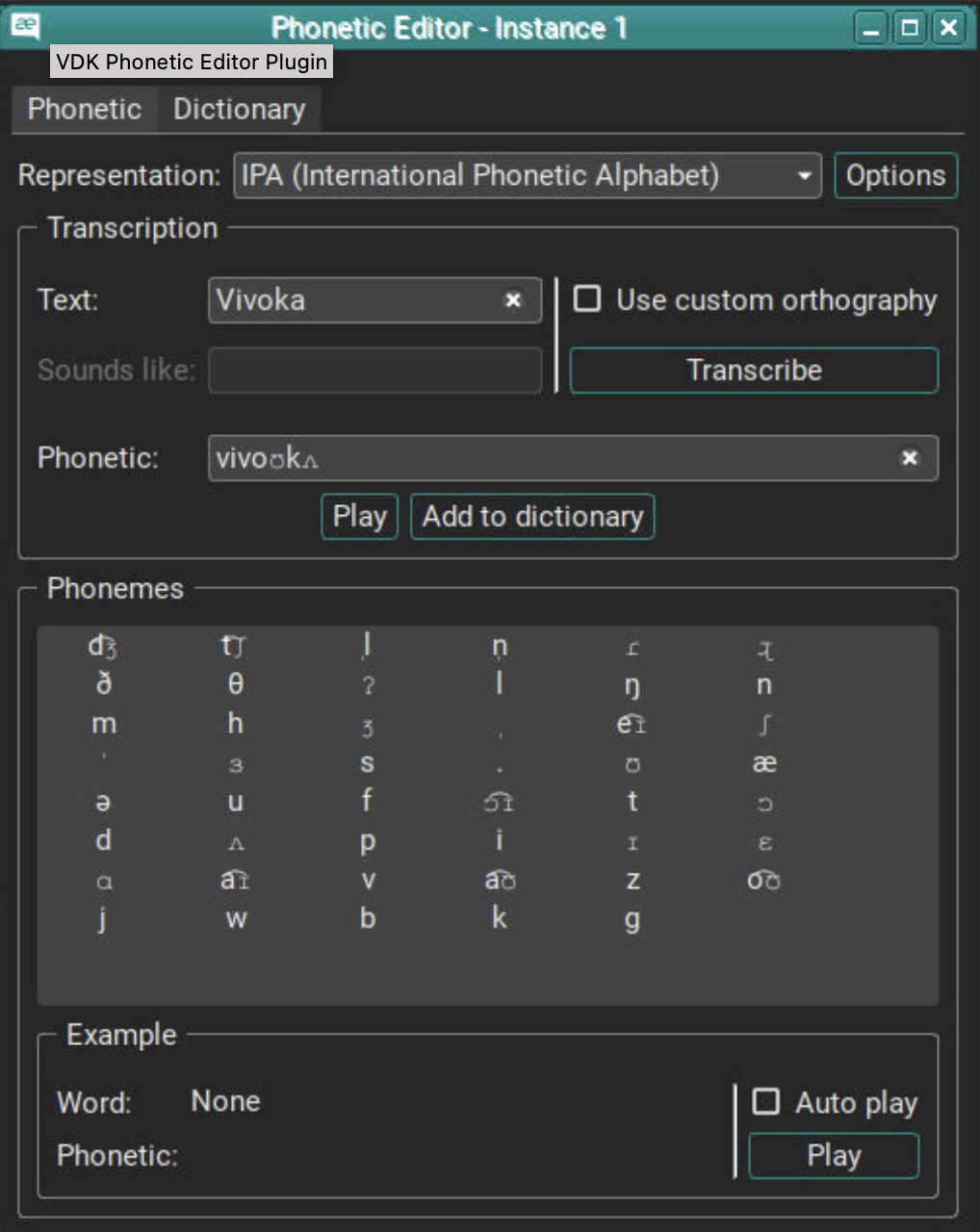
Task: Insert the g phoneme
Action: click(x=632, y=921)
